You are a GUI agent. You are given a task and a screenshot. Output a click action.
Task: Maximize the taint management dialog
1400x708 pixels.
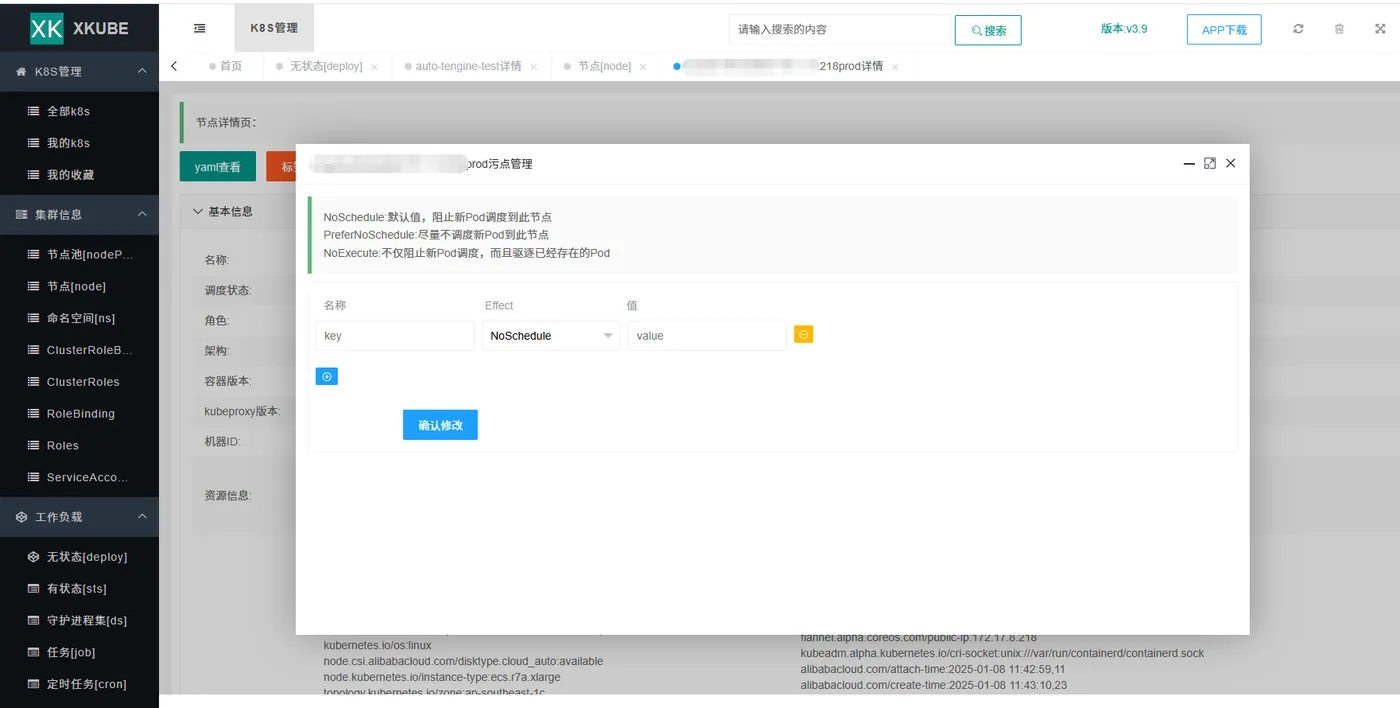(x=1210, y=163)
